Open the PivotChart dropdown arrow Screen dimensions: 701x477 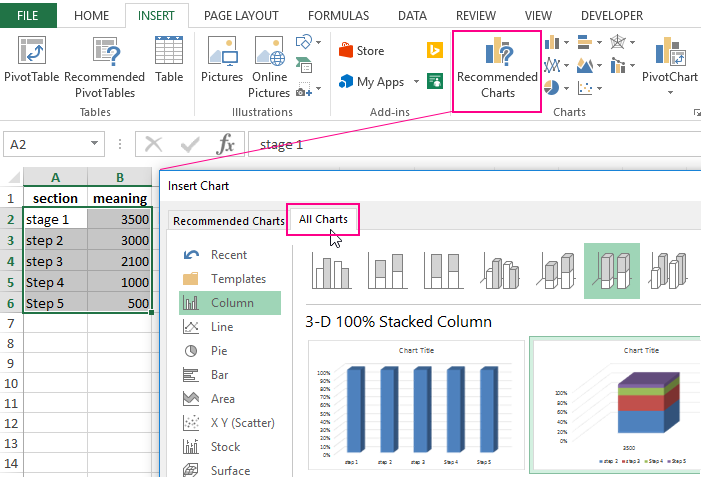tap(669, 93)
